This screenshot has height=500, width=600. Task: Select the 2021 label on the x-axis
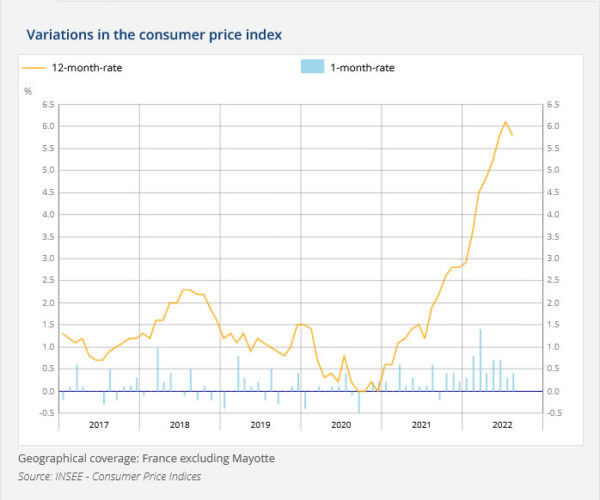click(x=421, y=425)
